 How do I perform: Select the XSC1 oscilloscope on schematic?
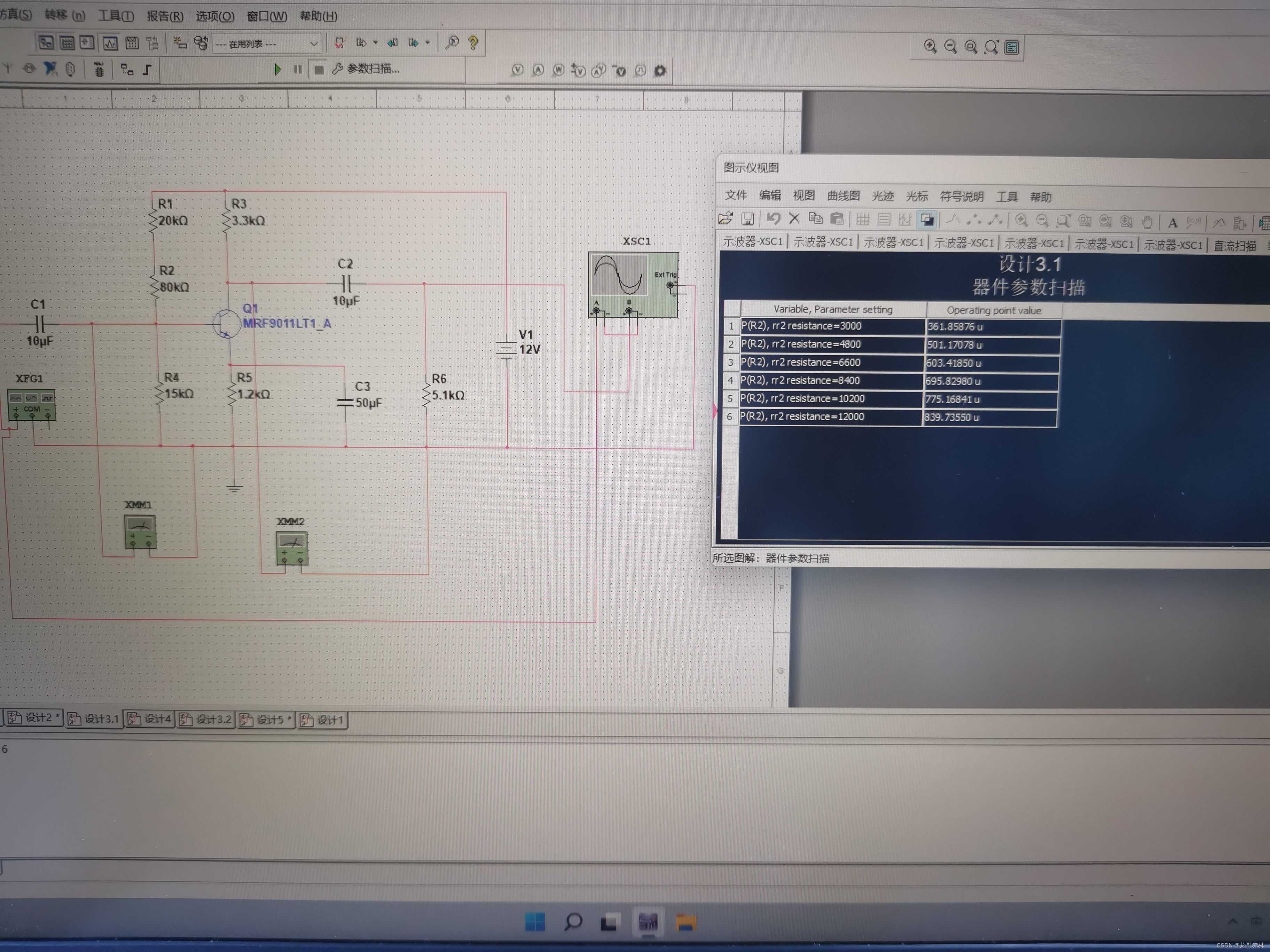point(633,285)
